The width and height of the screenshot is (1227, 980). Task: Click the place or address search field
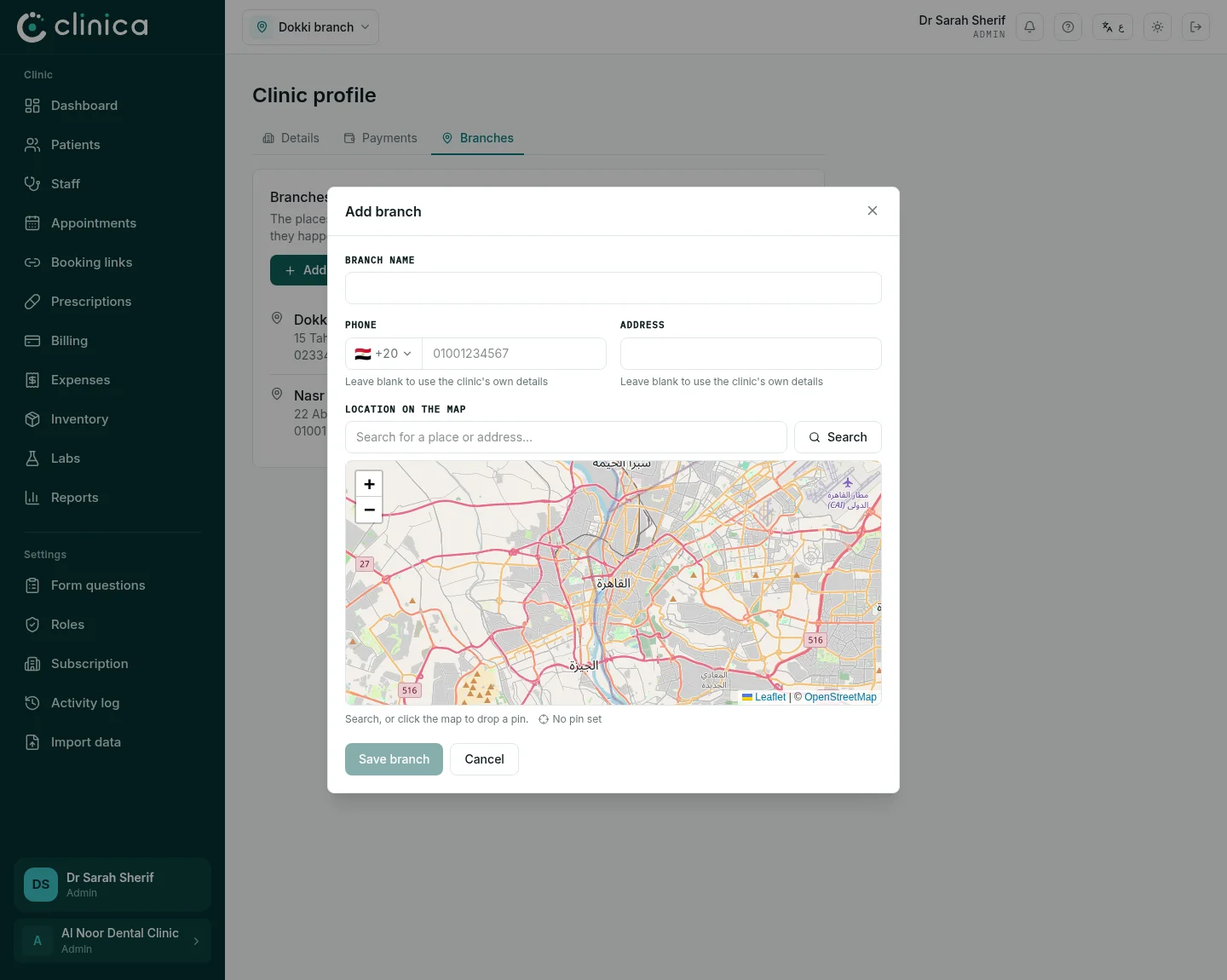tap(566, 437)
